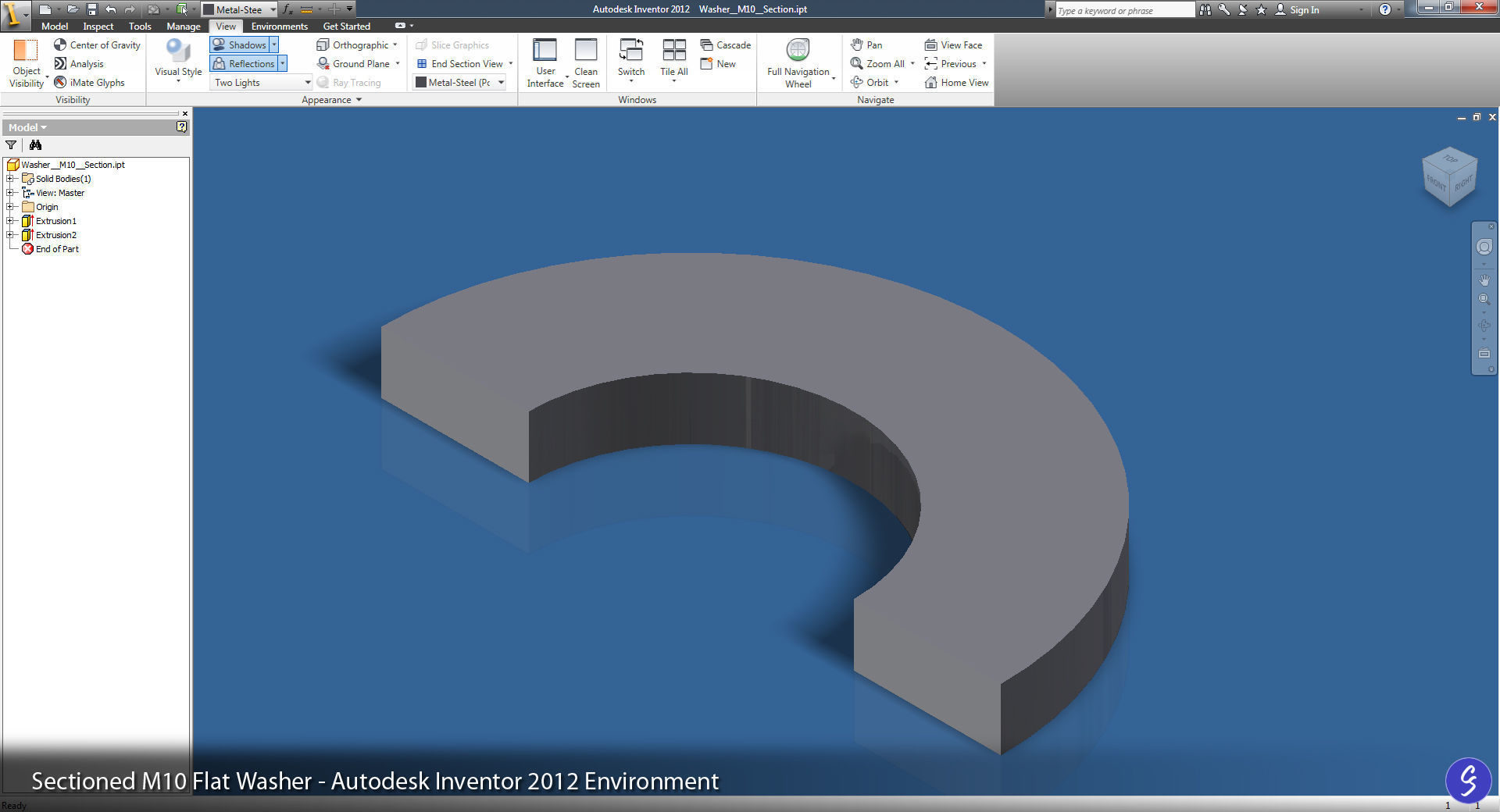Screen dimensions: 1500x812
Task: Go to the Previous view
Action: coord(950,63)
